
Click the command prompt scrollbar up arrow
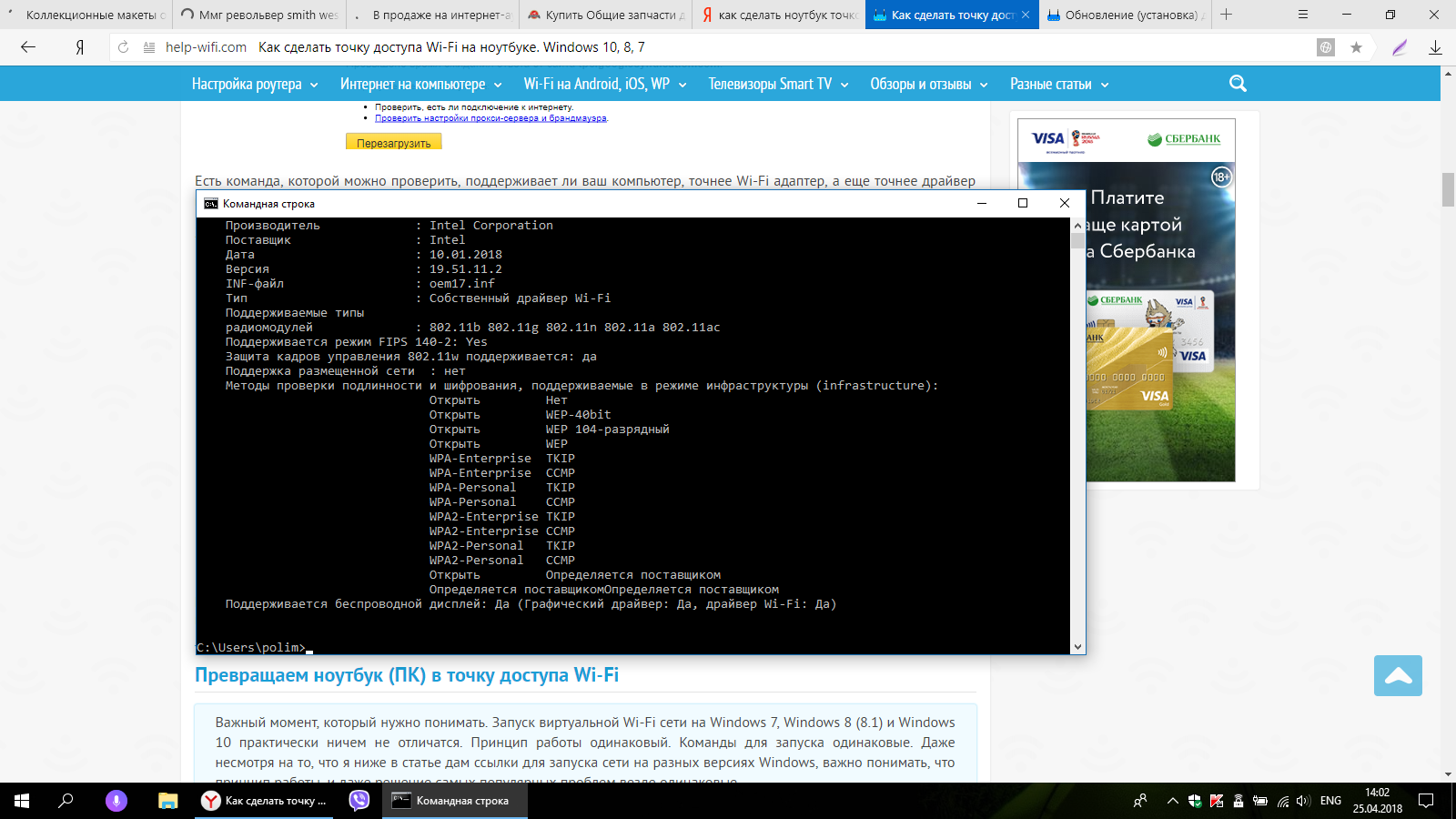pyautogui.click(x=1077, y=225)
